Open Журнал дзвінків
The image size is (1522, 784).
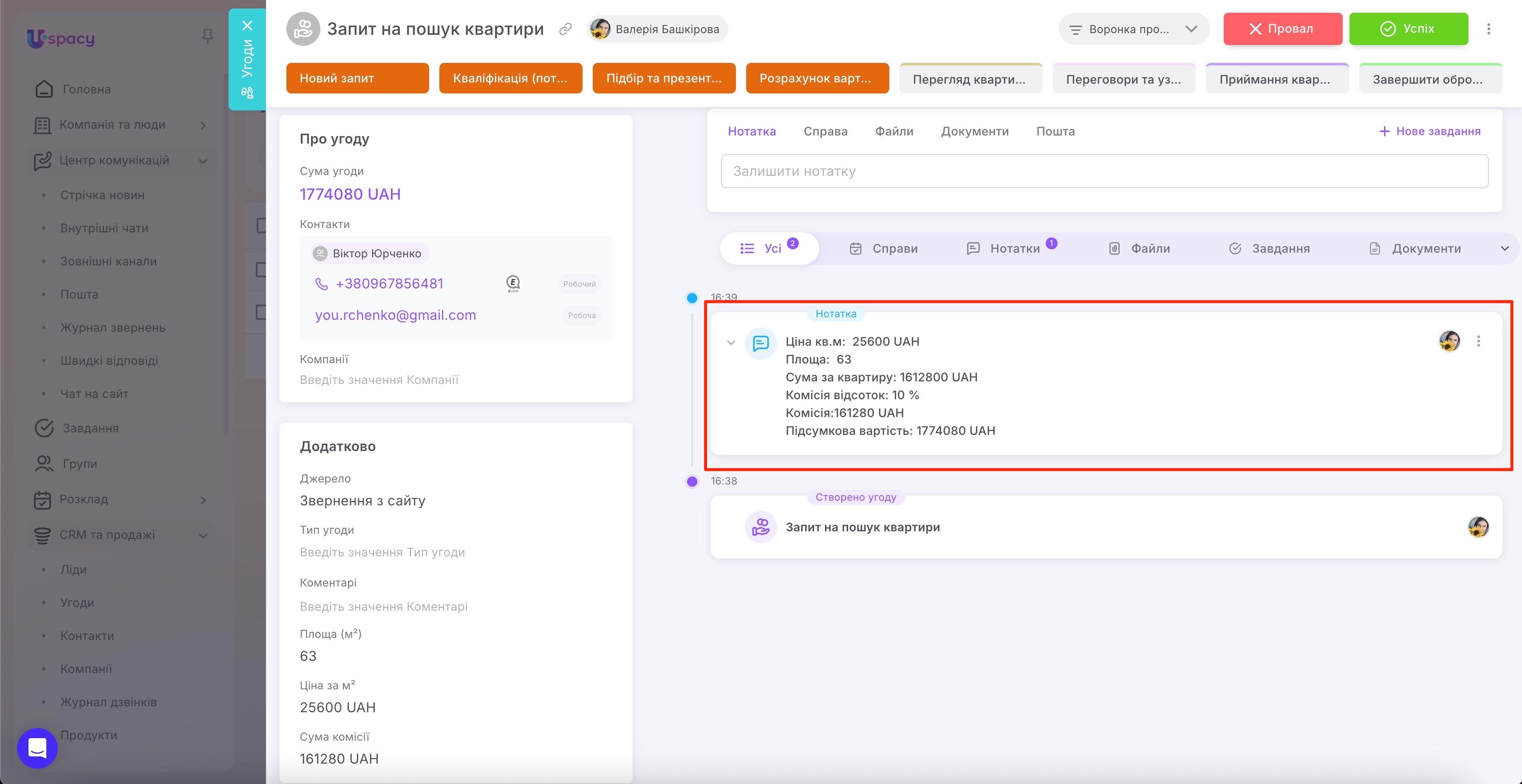click(108, 702)
